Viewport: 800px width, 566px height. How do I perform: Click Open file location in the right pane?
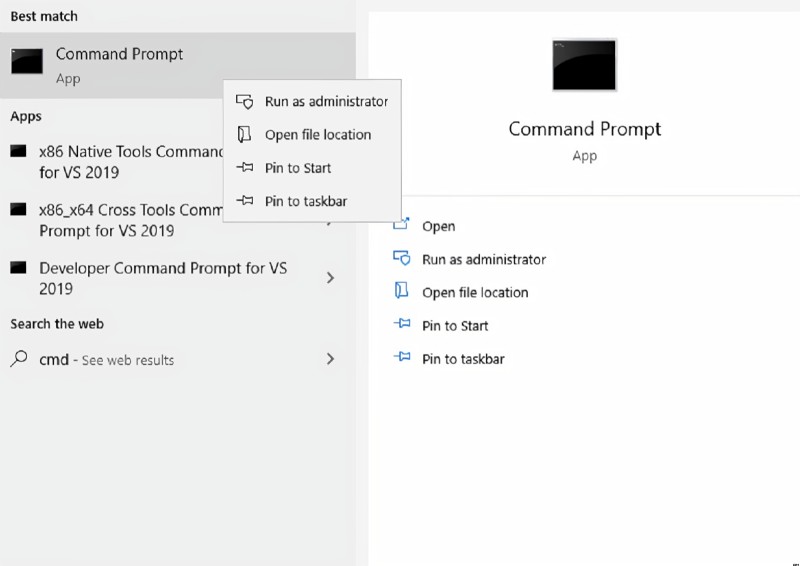click(475, 292)
